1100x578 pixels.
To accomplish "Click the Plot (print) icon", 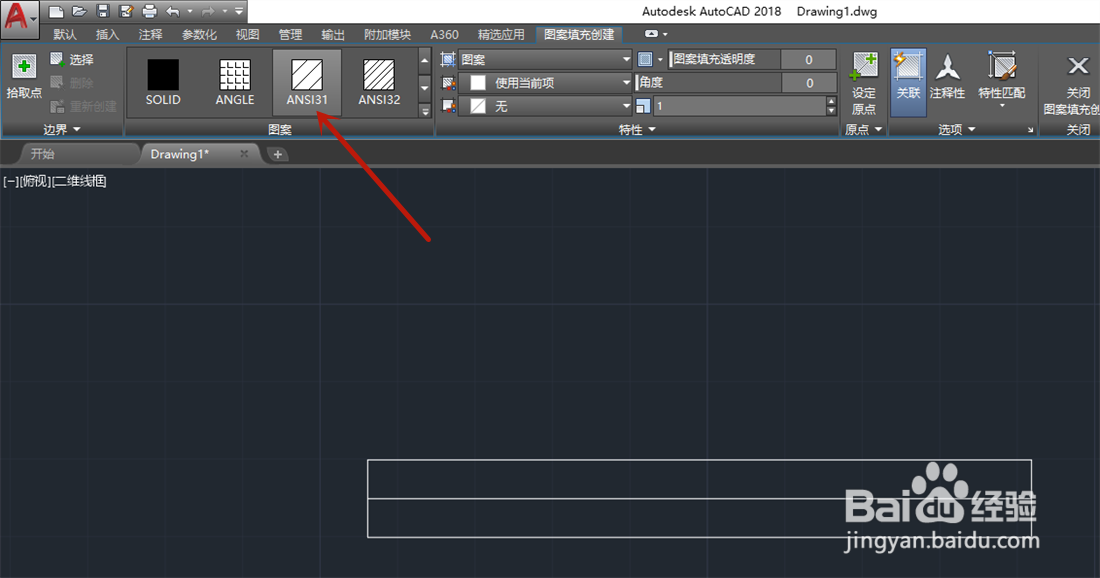I will point(149,11).
